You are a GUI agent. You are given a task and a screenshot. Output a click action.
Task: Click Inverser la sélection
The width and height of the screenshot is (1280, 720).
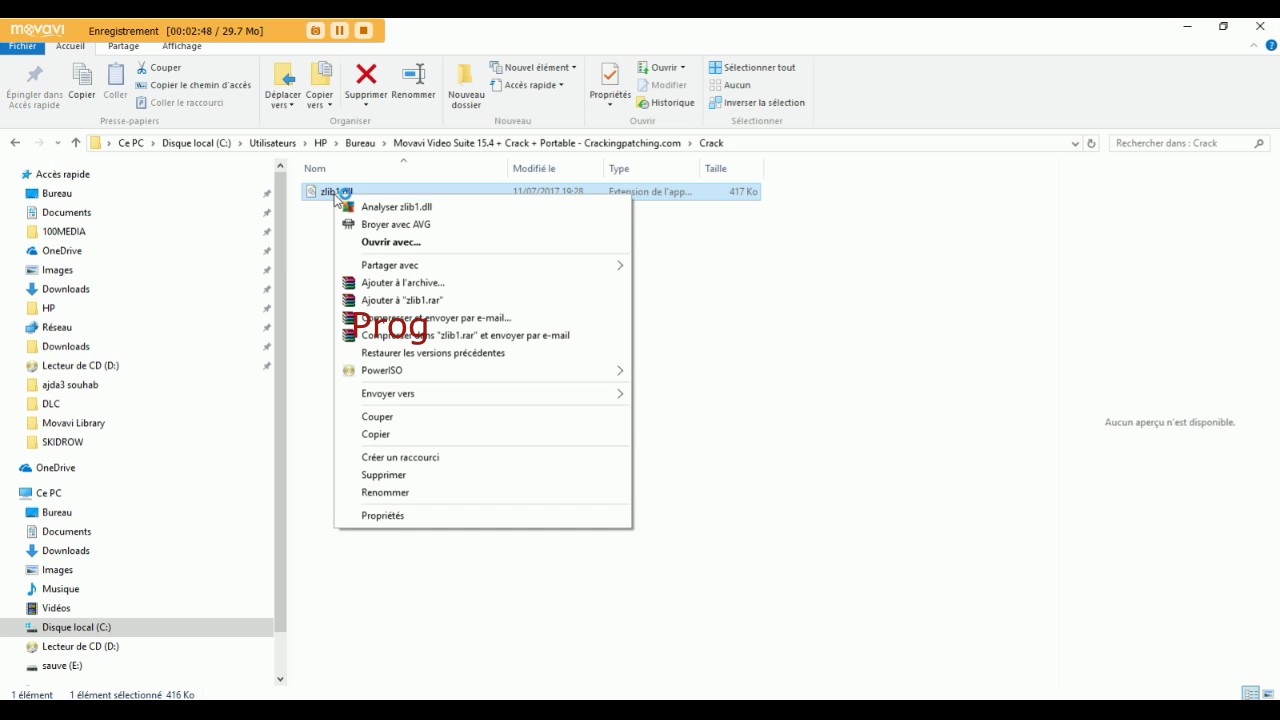point(757,102)
